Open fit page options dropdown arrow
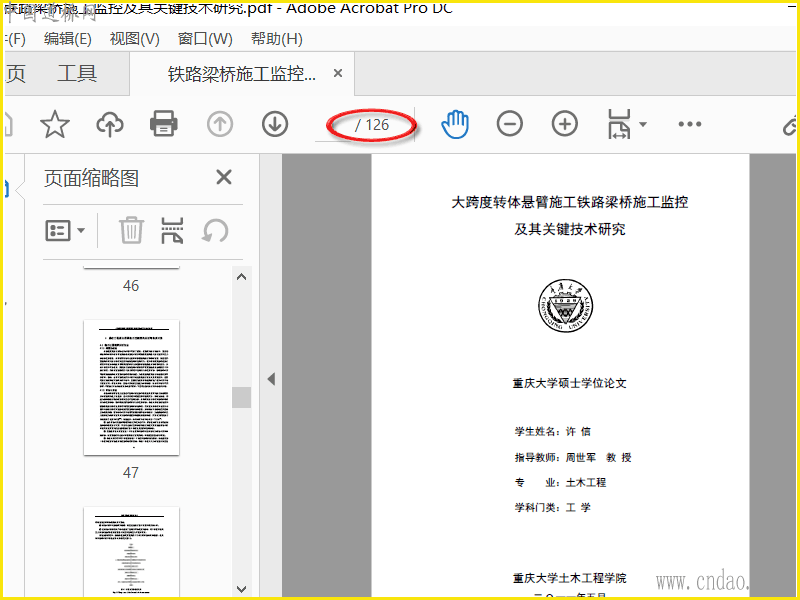Viewport: 800px width, 600px height. (643, 124)
